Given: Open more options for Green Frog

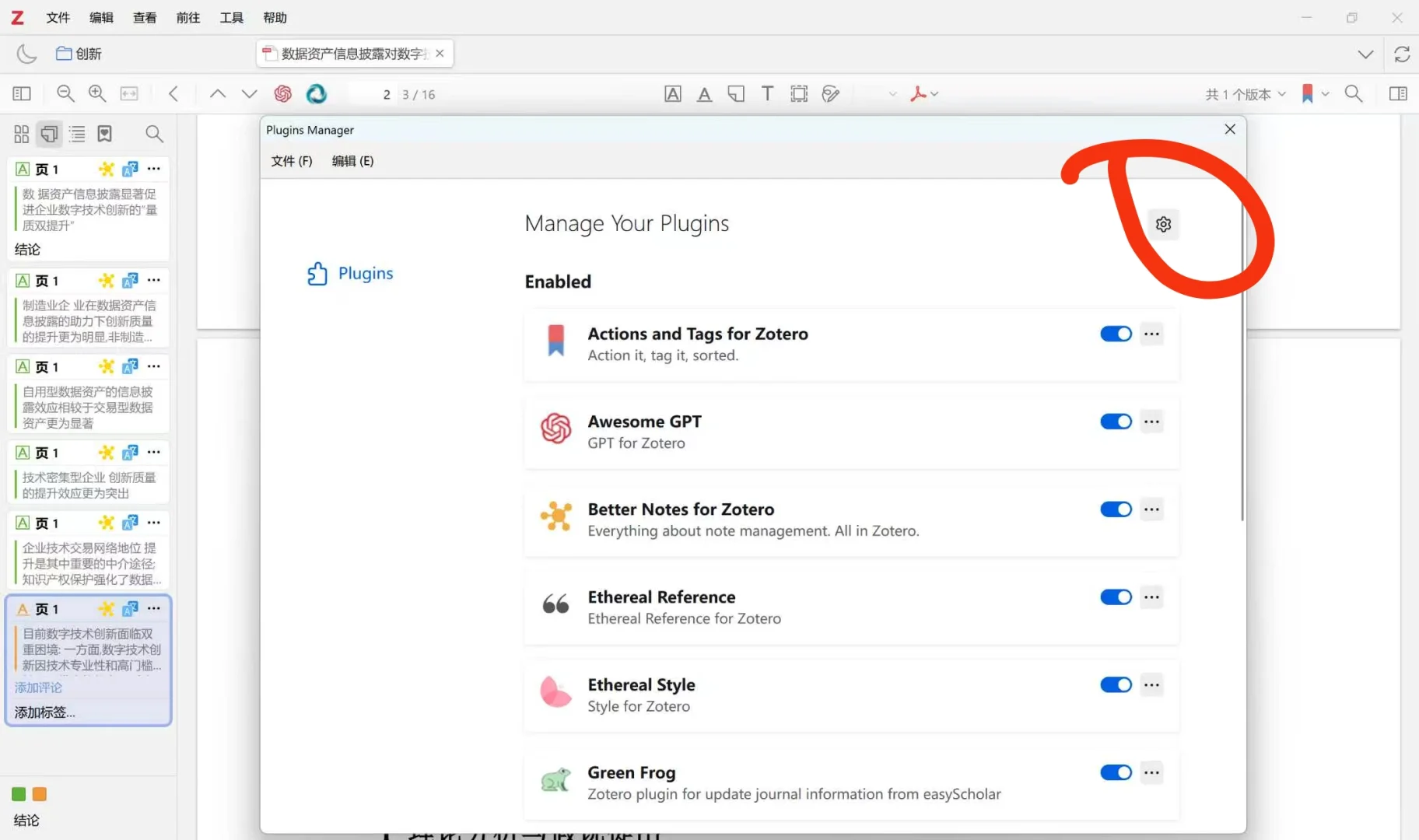Looking at the screenshot, I should 1151,773.
